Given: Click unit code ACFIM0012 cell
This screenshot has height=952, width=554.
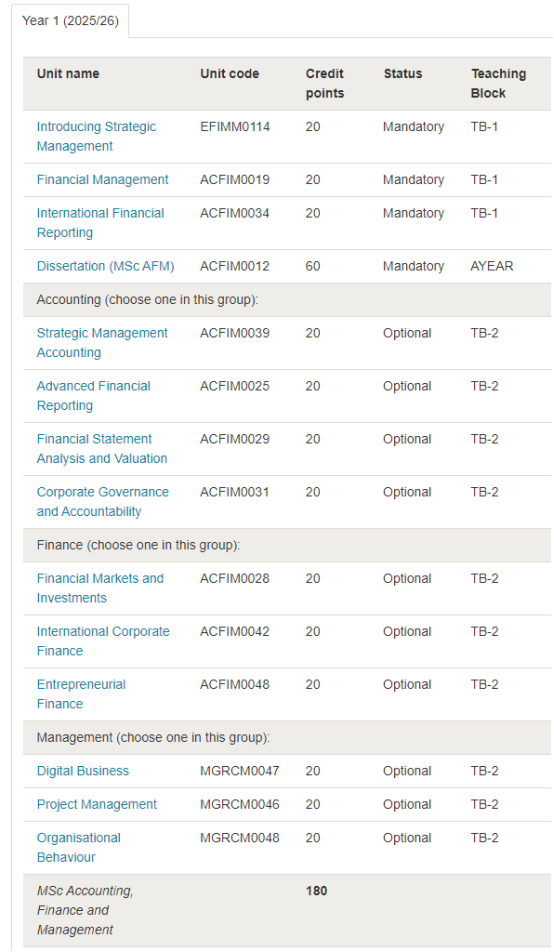Looking at the screenshot, I should [x=234, y=266].
